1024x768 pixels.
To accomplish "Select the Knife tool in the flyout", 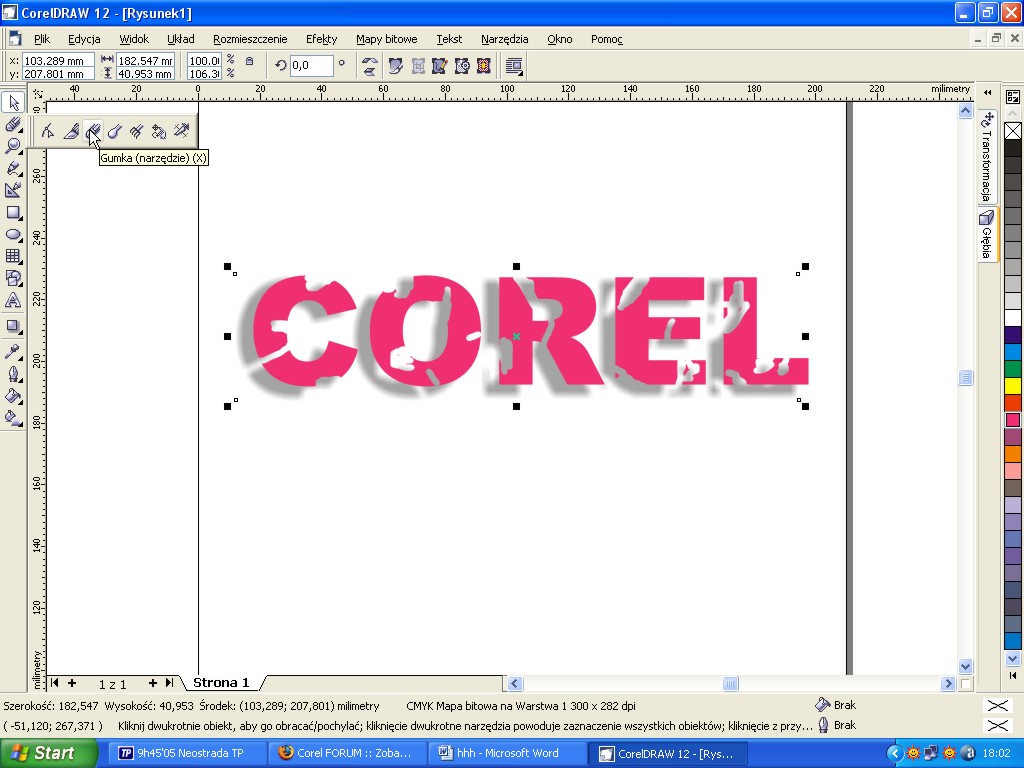I will click(x=70, y=131).
